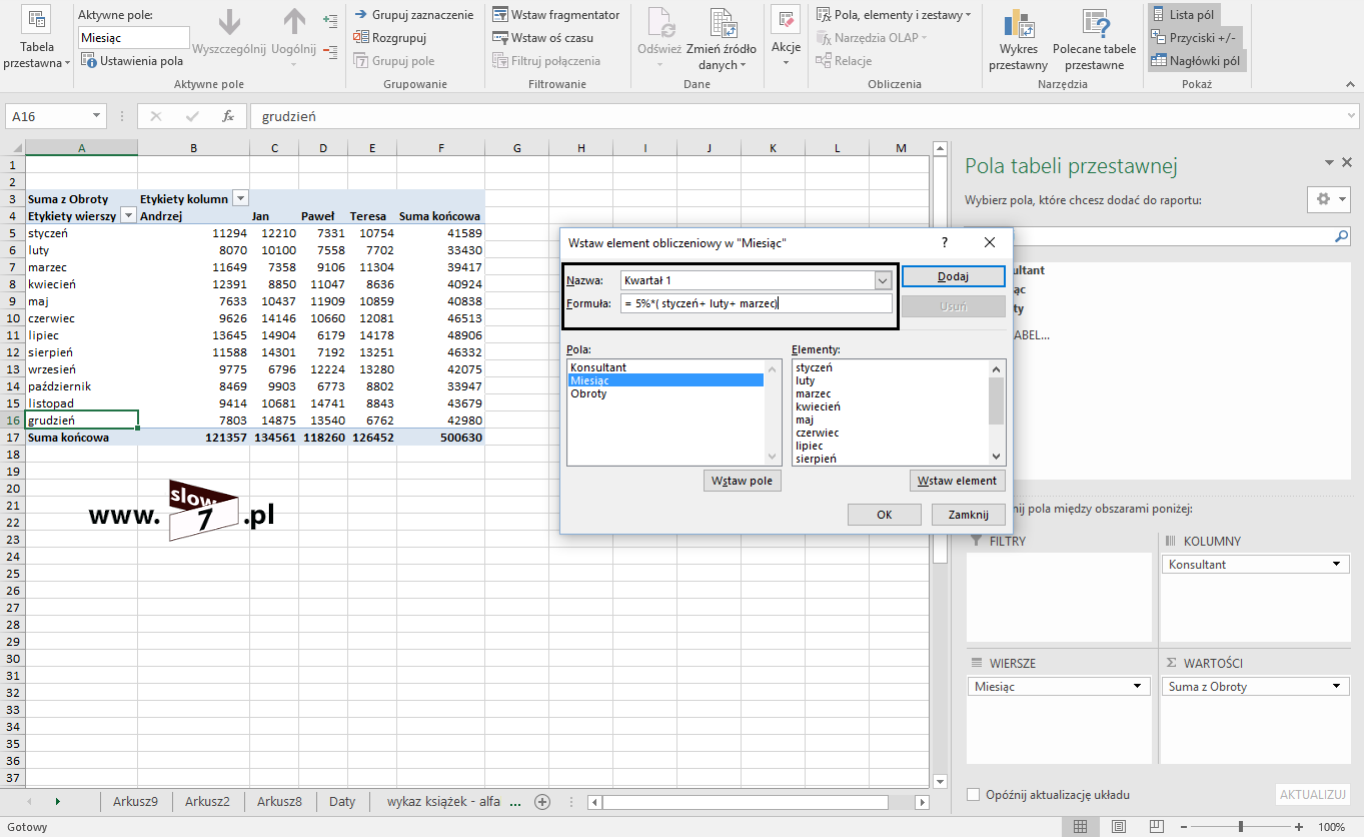Switch to the Daty sheet tab
1364x837 pixels.
click(x=342, y=801)
